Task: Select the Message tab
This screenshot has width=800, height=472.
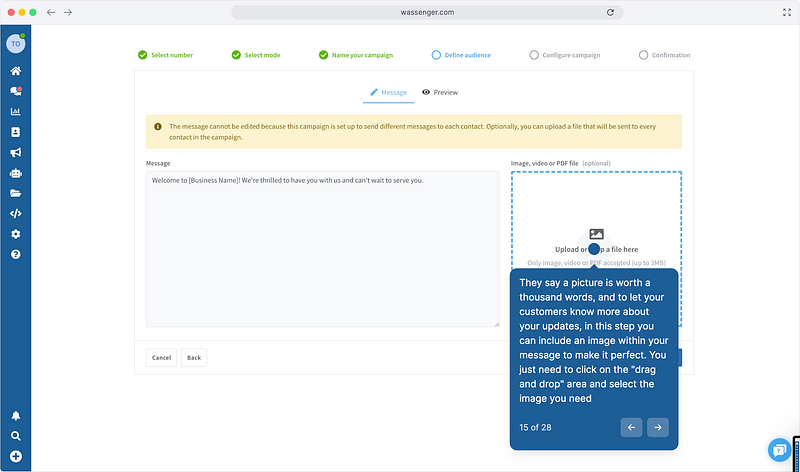Action: coord(388,92)
